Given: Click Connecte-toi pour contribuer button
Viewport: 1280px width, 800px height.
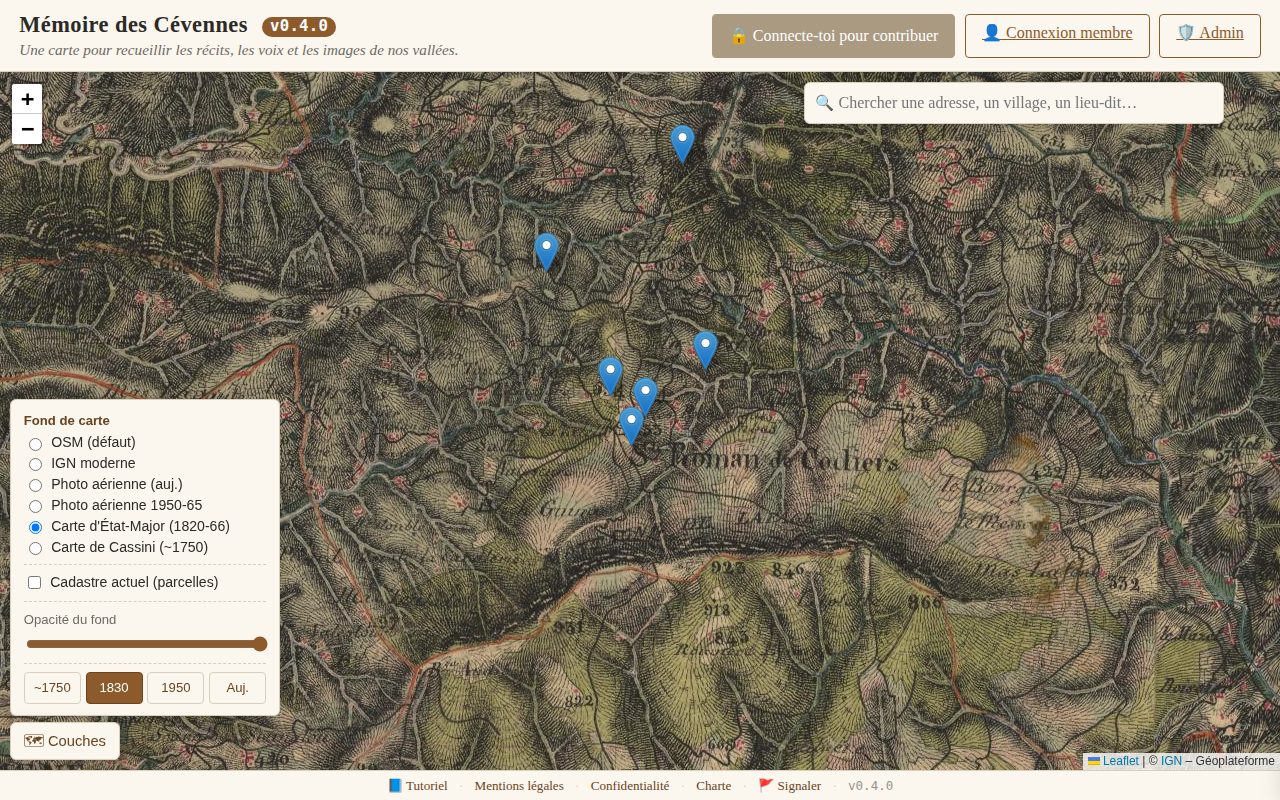Looking at the screenshot, I should (x=833, y=36).
